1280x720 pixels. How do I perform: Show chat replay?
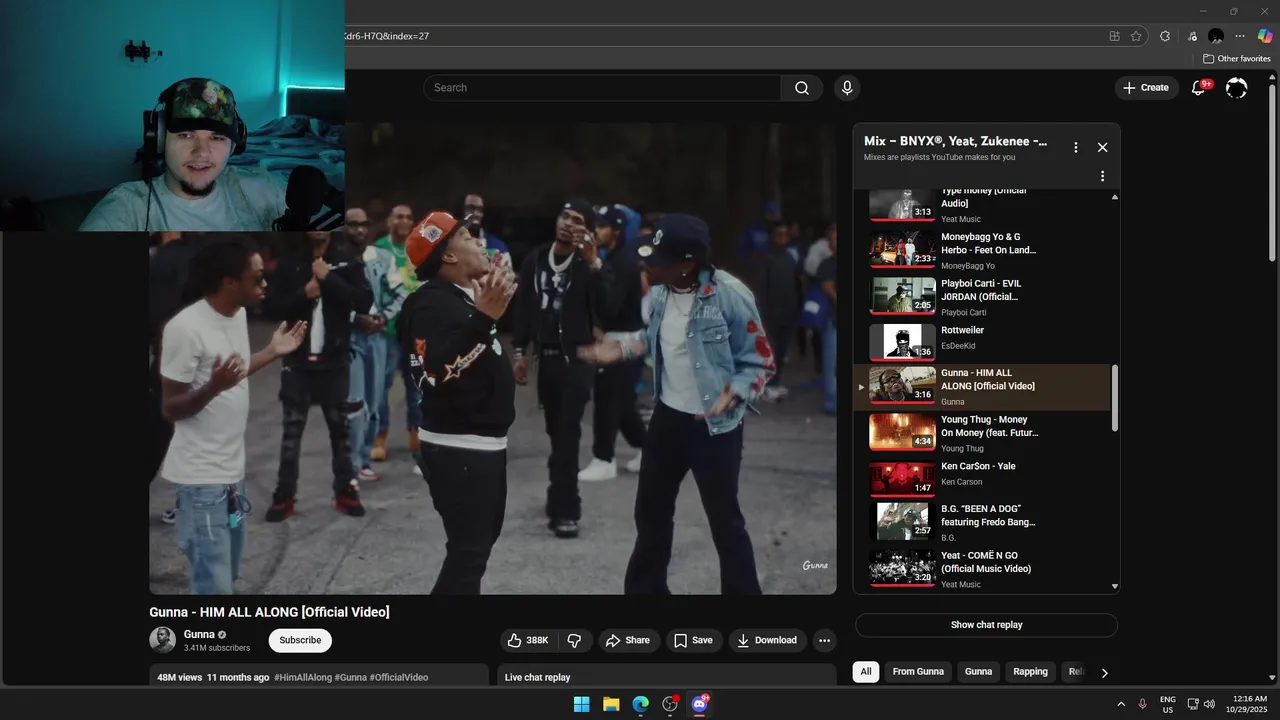coord(986,625)
